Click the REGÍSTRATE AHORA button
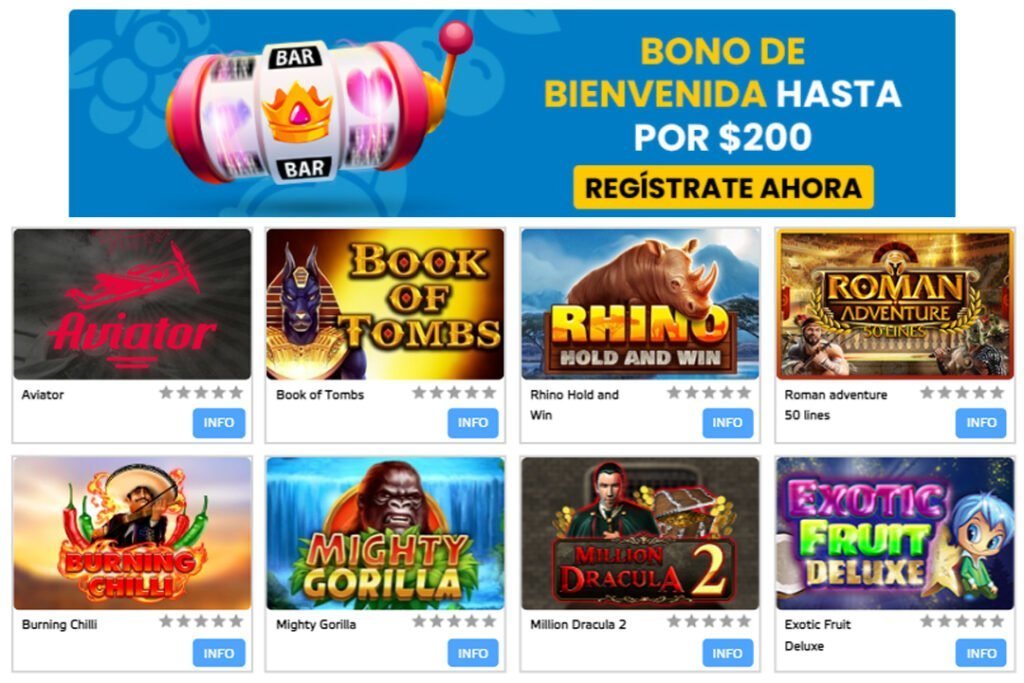Screen dimensions: 1024x683 point(723,187)
